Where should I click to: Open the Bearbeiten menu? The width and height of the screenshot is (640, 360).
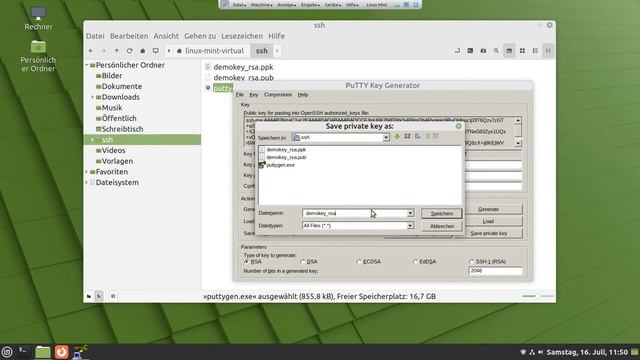coord(129,36)
